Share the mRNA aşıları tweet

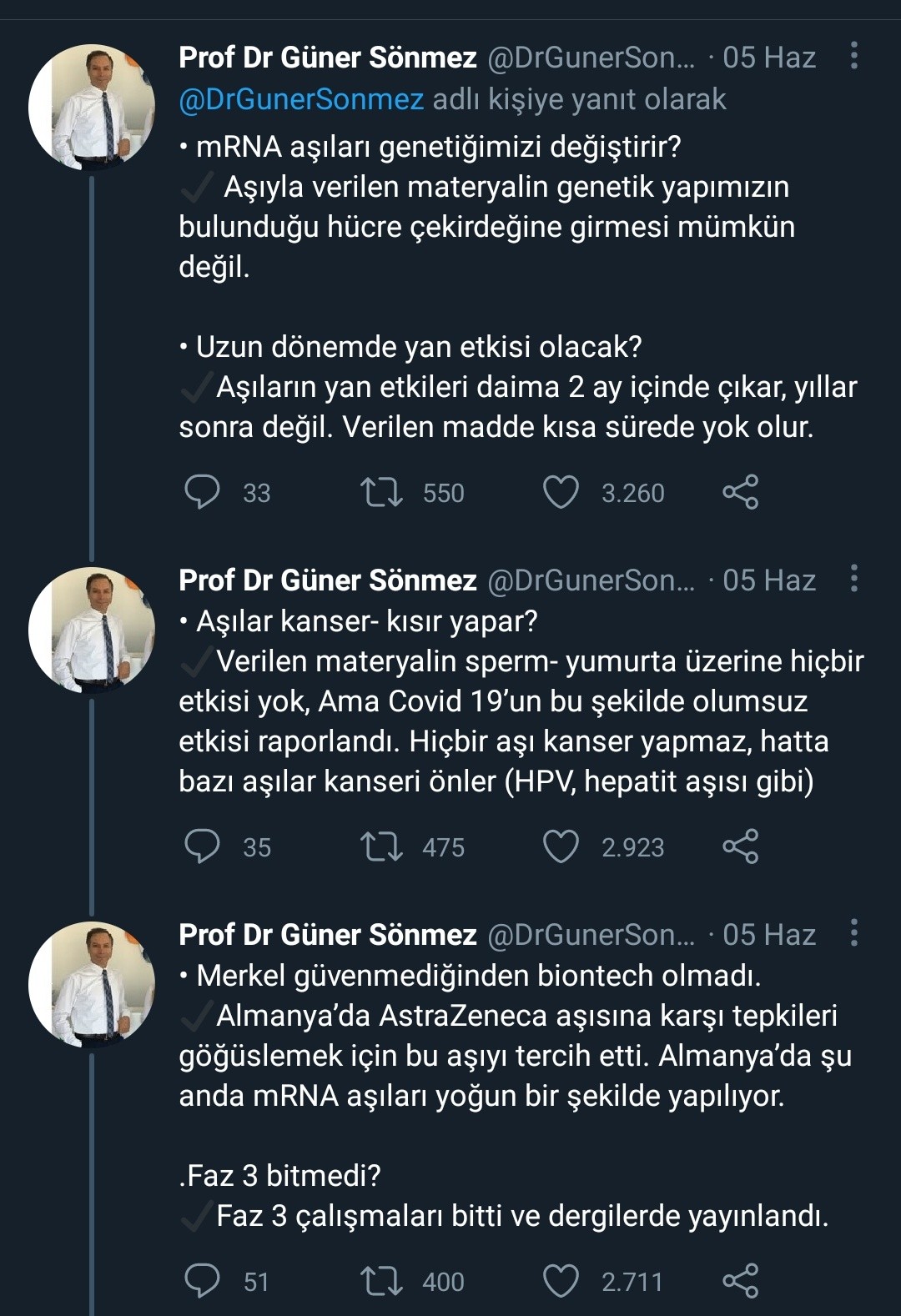click(x=740, y=491)
